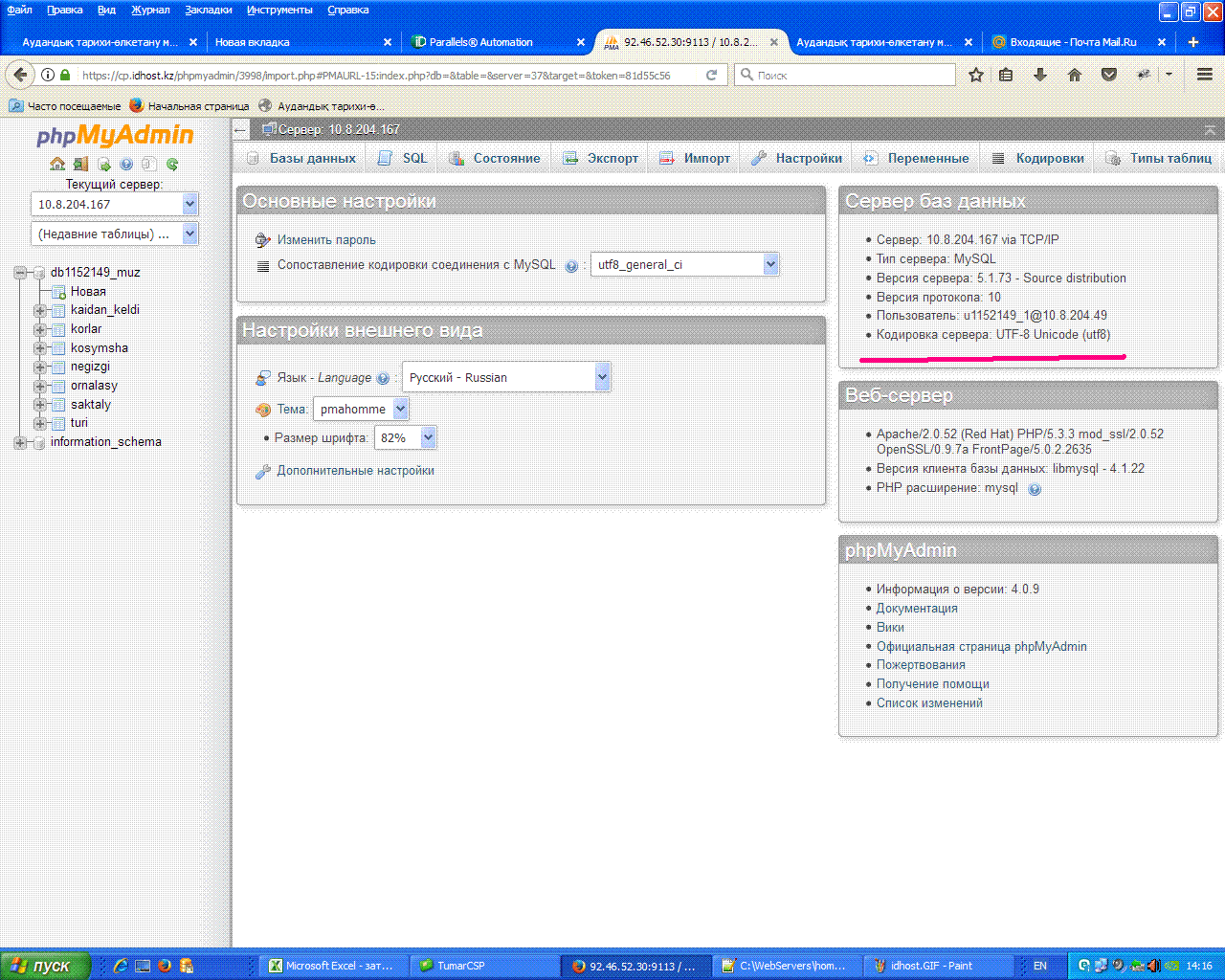The width and height of the screenshot is (1225, 980).
Task: Expand the information_schema database node
Action: coord(19,442)
